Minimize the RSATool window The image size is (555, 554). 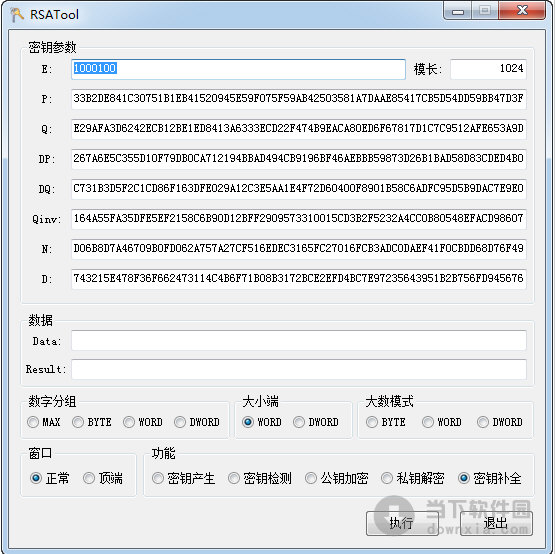457,11
